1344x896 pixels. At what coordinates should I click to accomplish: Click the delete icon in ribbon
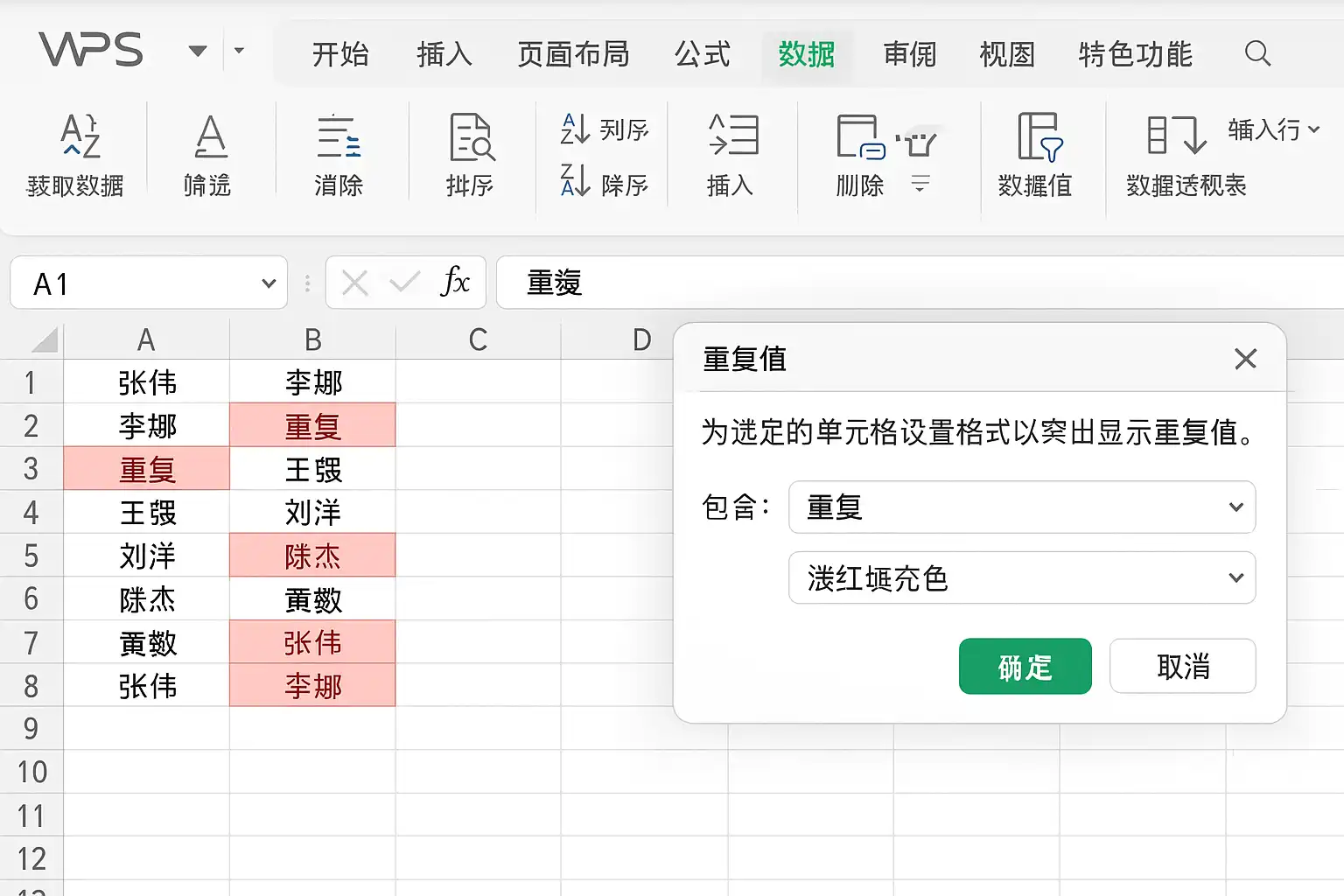(x=861, y=137)
